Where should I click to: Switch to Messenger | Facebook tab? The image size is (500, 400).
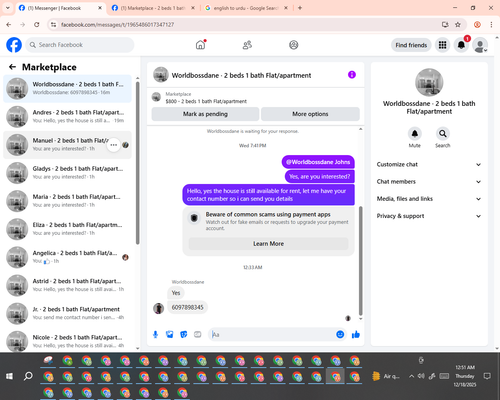coord(60,8)
